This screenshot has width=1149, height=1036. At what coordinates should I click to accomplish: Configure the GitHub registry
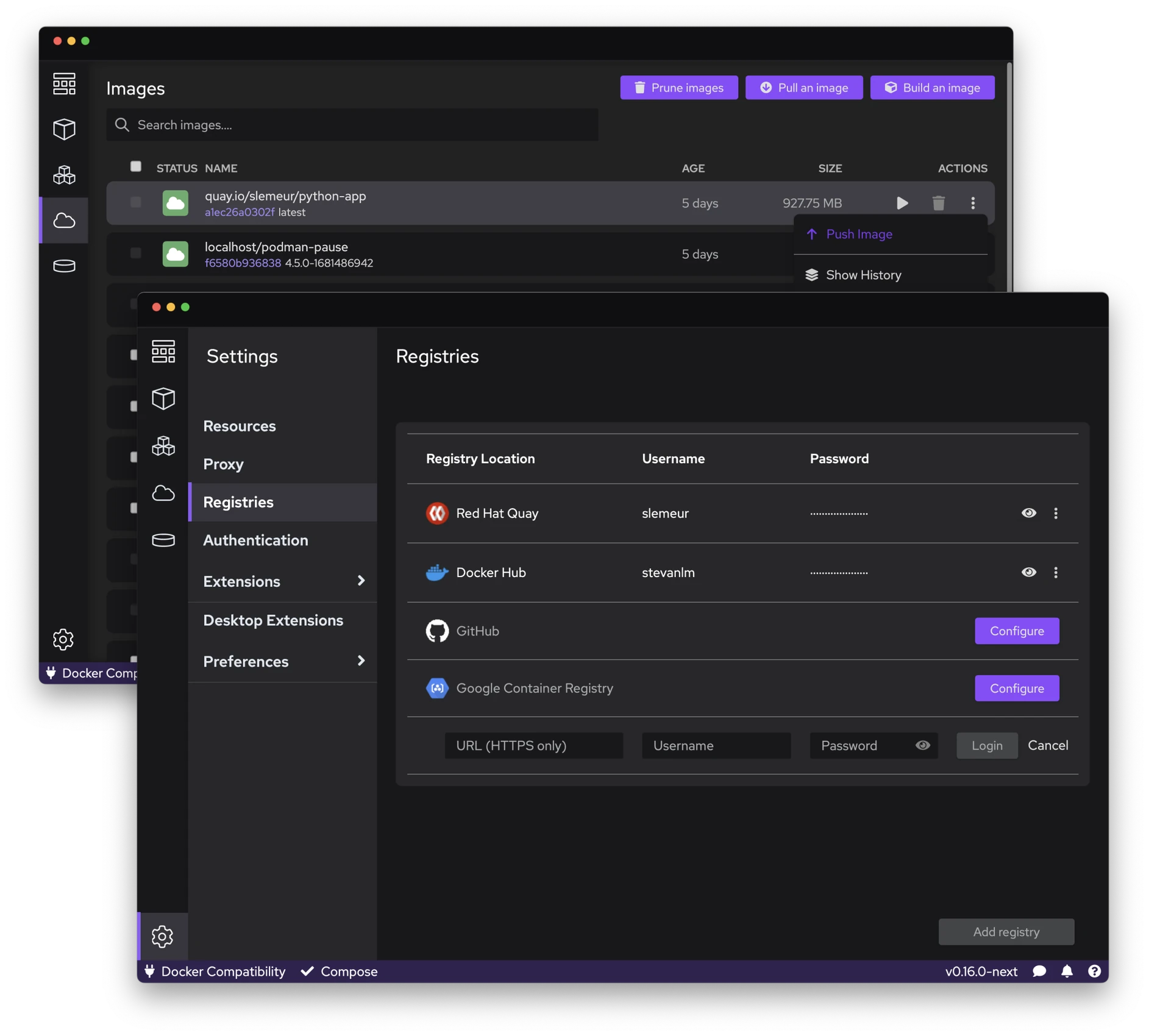(1016, 631)
